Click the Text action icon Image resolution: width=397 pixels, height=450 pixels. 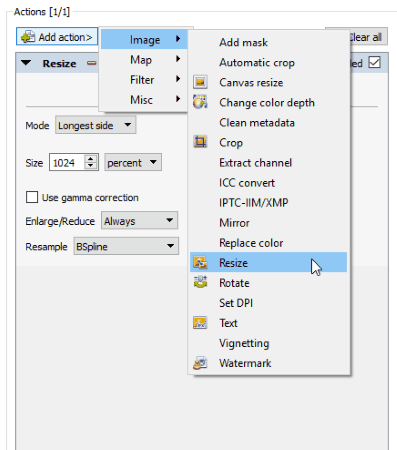pos(200,323)
